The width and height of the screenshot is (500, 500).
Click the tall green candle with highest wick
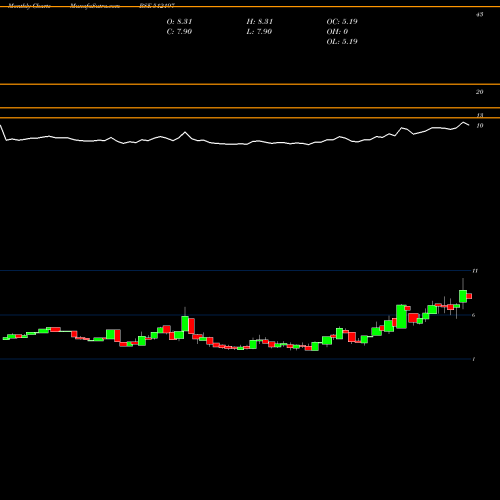point(463,296)
